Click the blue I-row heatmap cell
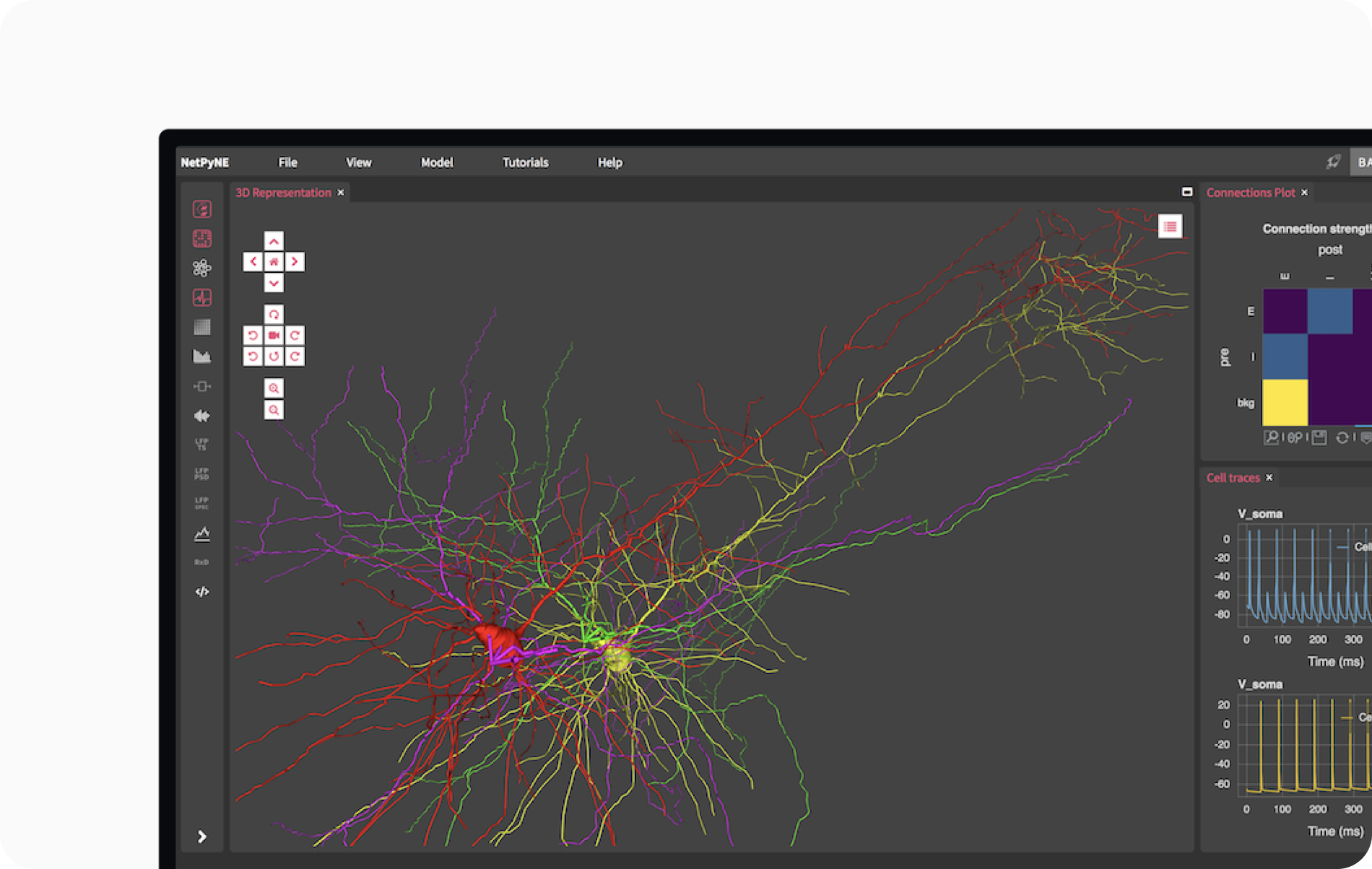 pyautogui.click(x=1285, y=357)
